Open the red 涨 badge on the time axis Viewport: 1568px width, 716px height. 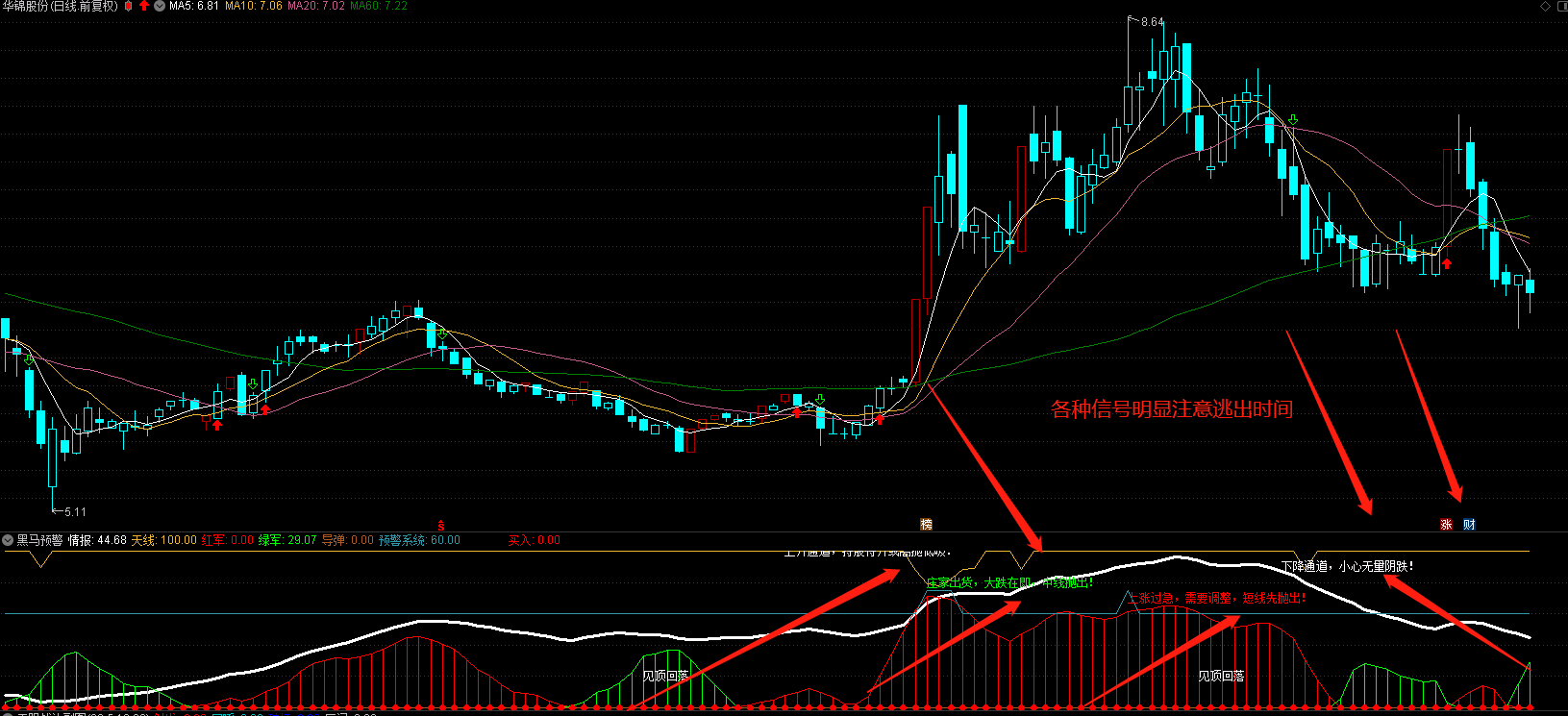[x=1446, y=525]
